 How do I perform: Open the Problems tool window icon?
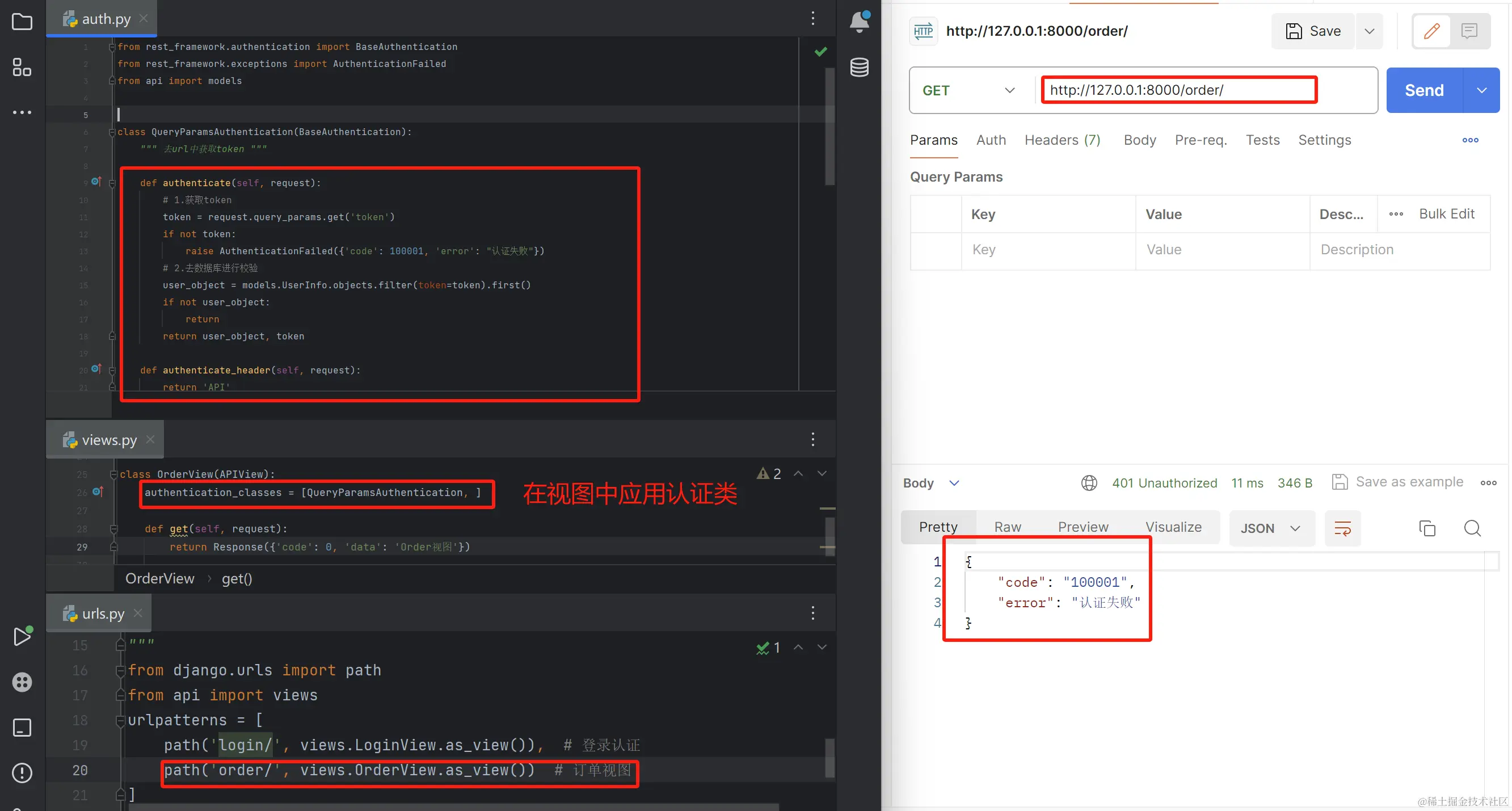pyautogui.click(x=22, y=773)
